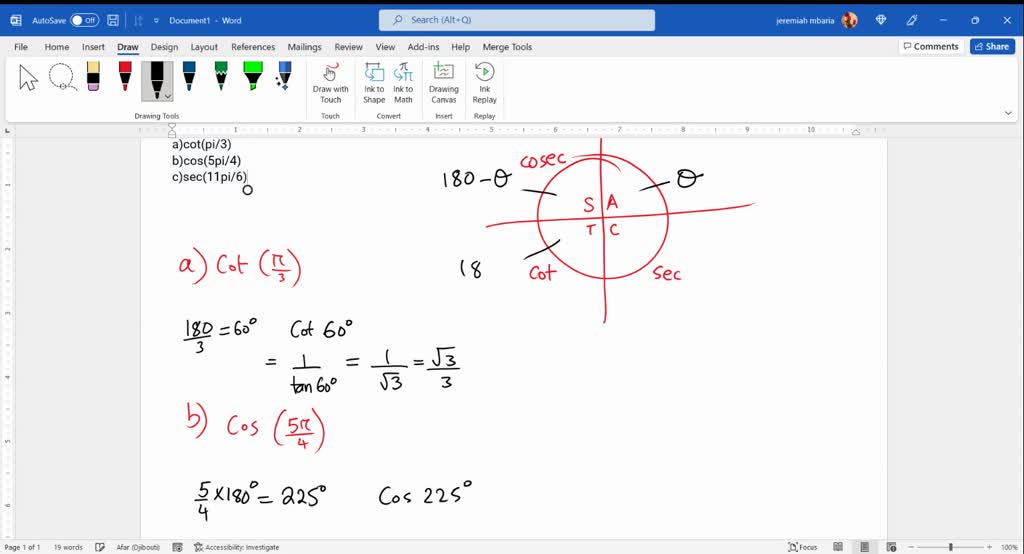Click the zoom out minus button
This screenshot has width=1024, height=554.
click(911, 547)
